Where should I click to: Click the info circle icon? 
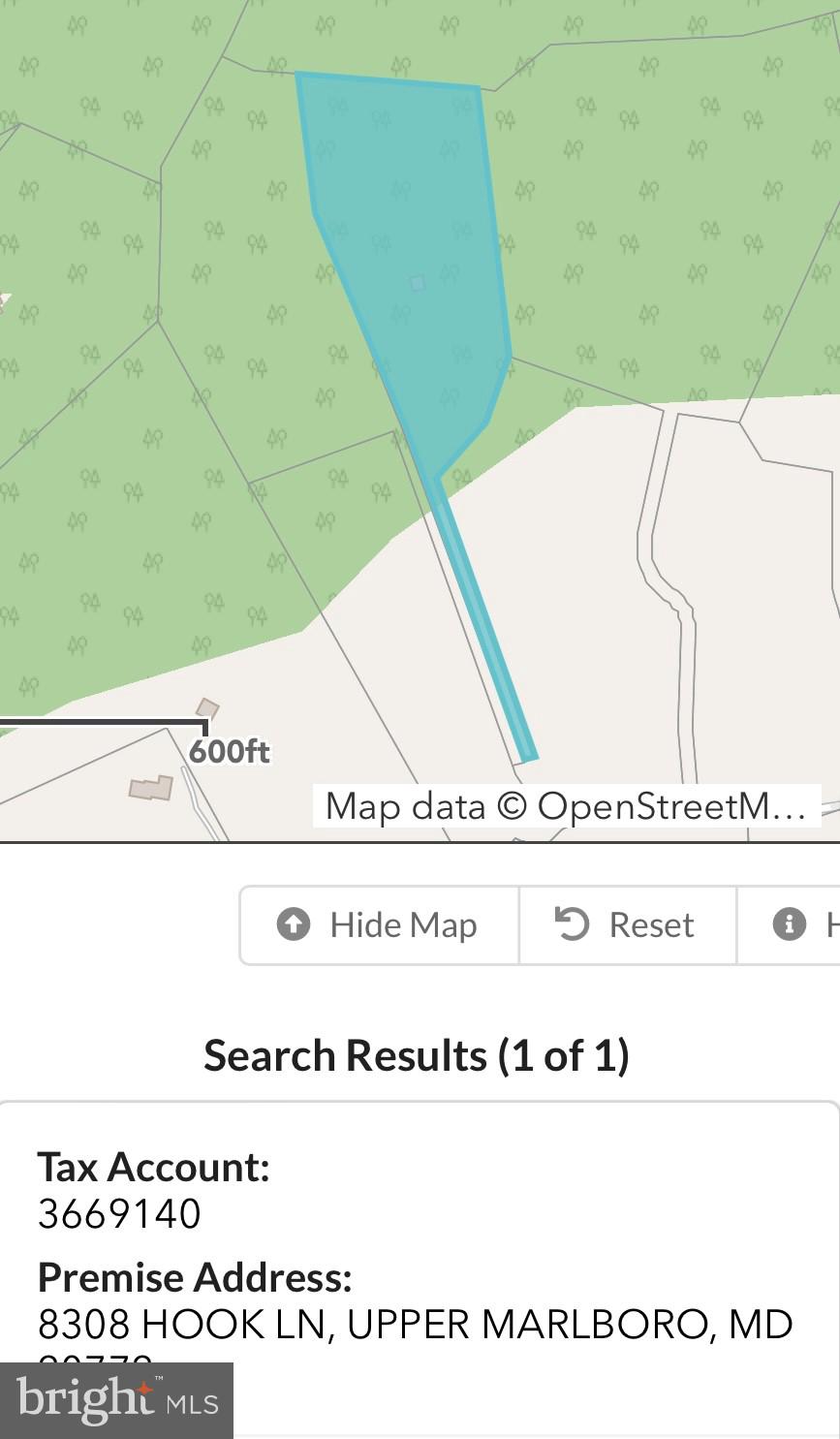point(789,924)
